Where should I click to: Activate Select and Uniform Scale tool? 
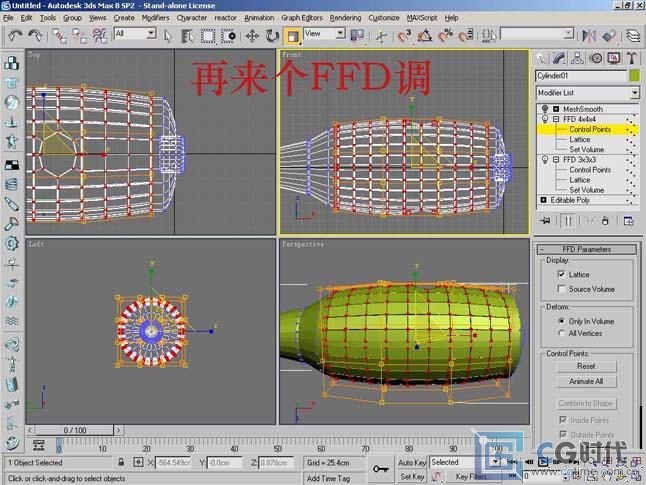(293, 36)
